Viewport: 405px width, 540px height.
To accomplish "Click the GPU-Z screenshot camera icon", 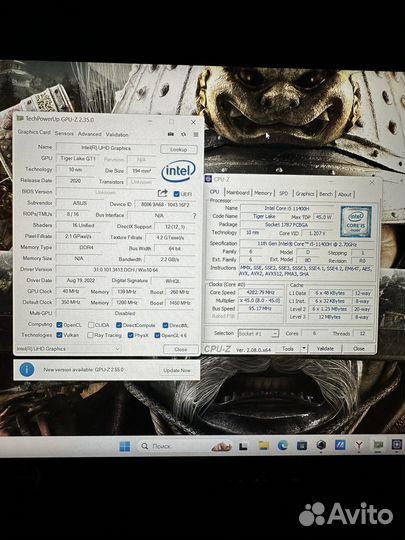I will click(x=170, y=134).
